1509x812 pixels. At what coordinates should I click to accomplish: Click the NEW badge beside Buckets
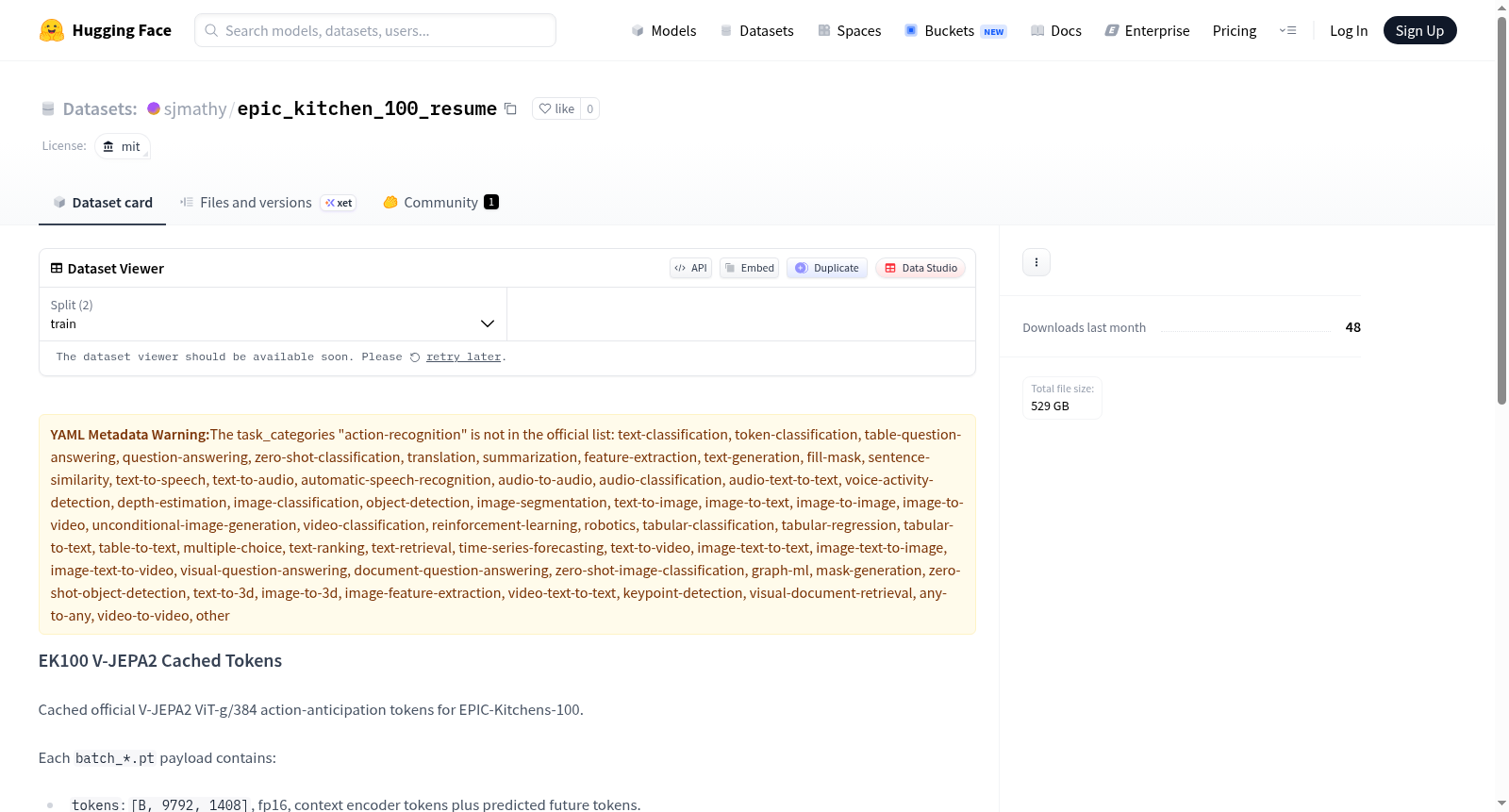pyautogui.click(x=994, y=31)
